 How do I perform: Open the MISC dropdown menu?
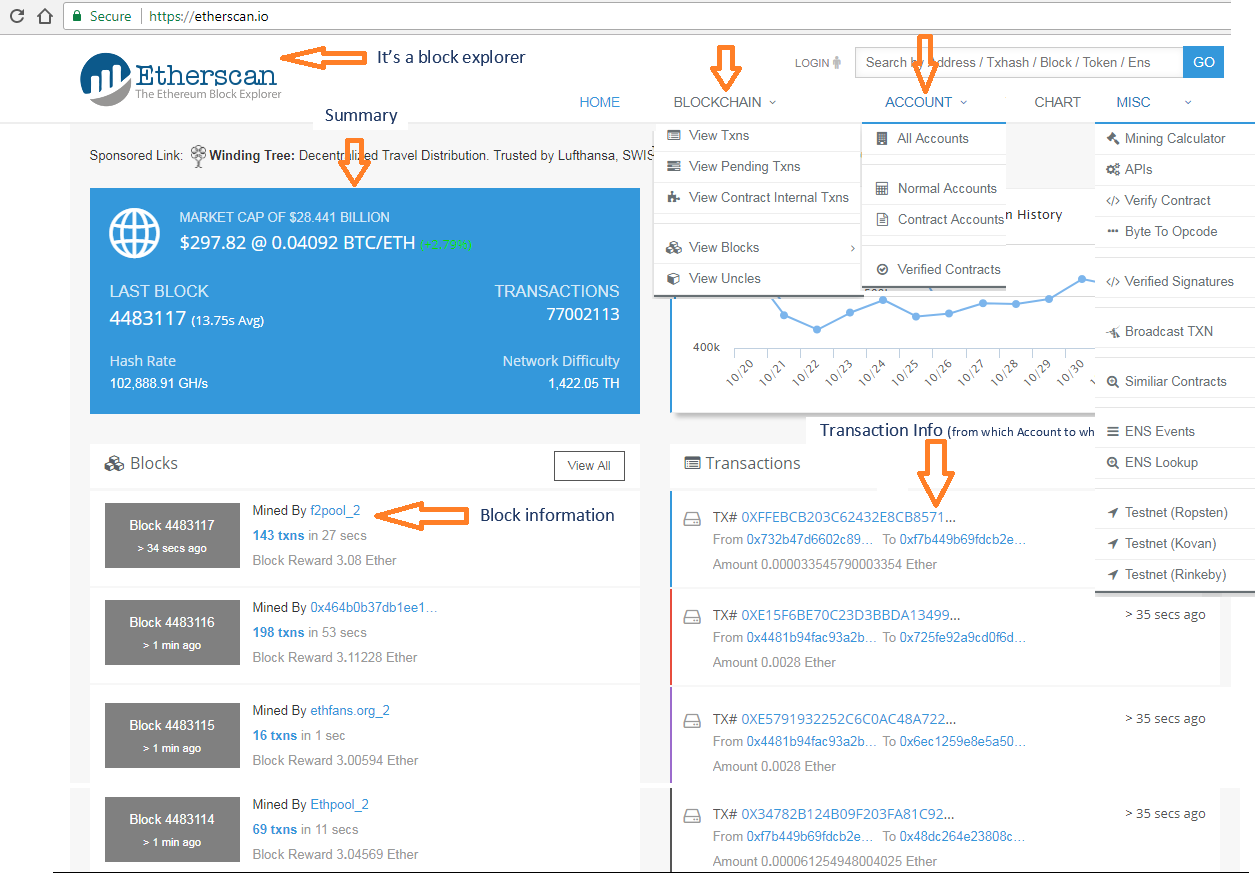click(x=1154, y=102)
